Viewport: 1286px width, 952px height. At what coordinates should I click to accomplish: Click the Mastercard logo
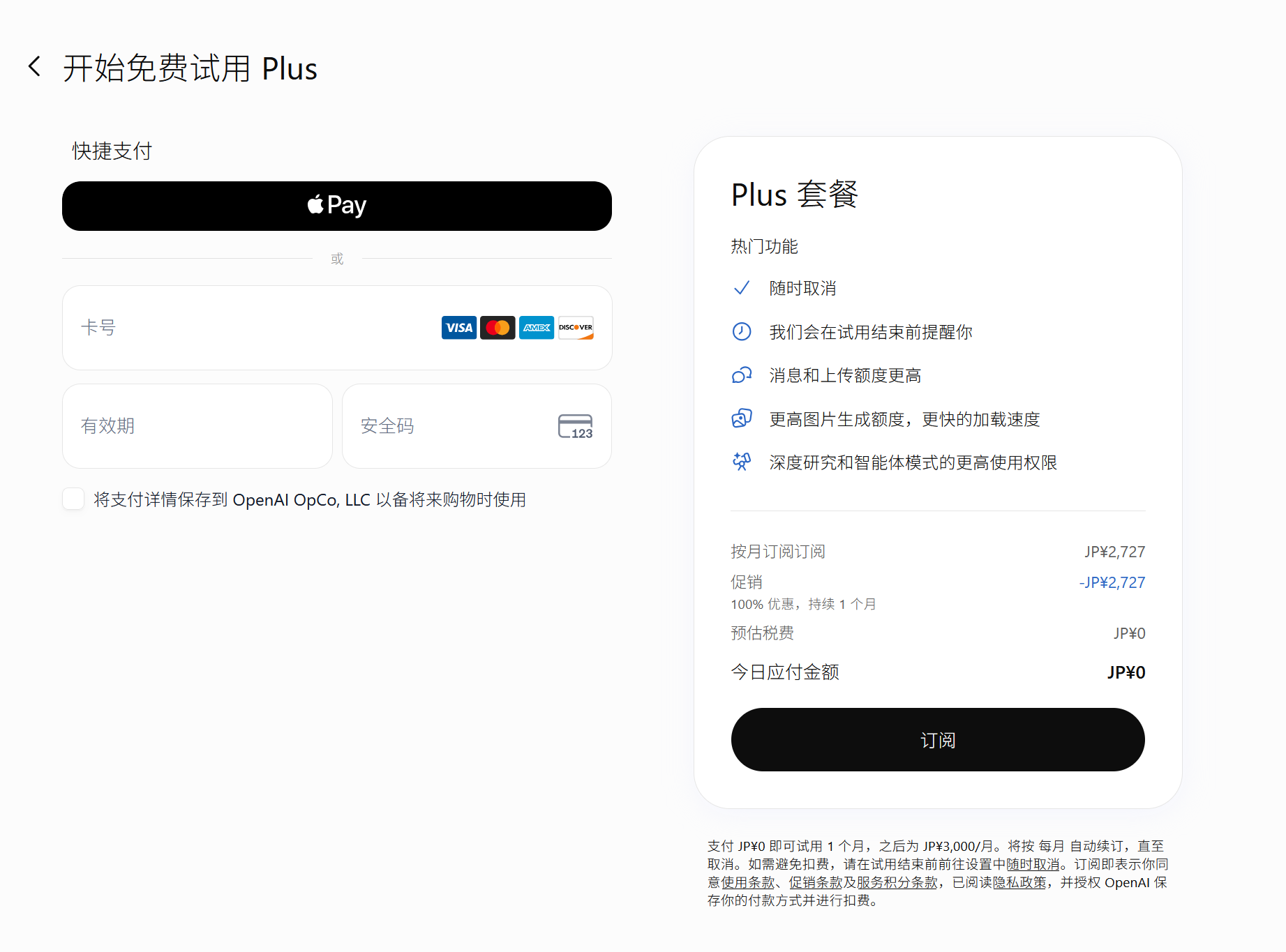498,328
